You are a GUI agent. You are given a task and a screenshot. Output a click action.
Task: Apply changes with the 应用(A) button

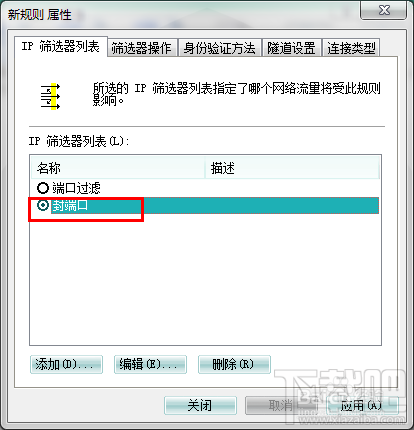pyautogui.click(x=362, y=405)
